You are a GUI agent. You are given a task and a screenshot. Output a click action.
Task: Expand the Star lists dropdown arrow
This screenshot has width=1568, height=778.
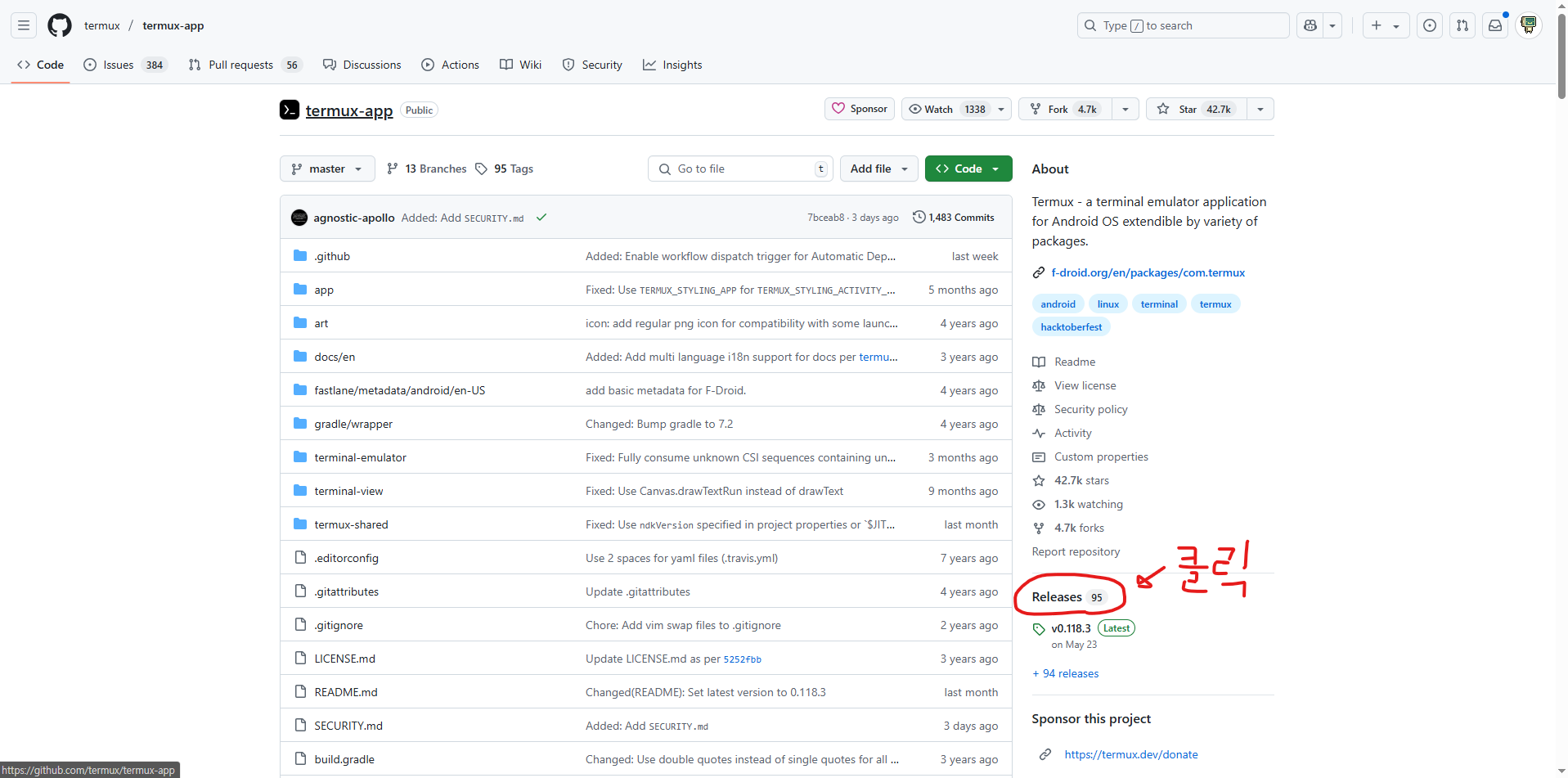pos(1260,109)
